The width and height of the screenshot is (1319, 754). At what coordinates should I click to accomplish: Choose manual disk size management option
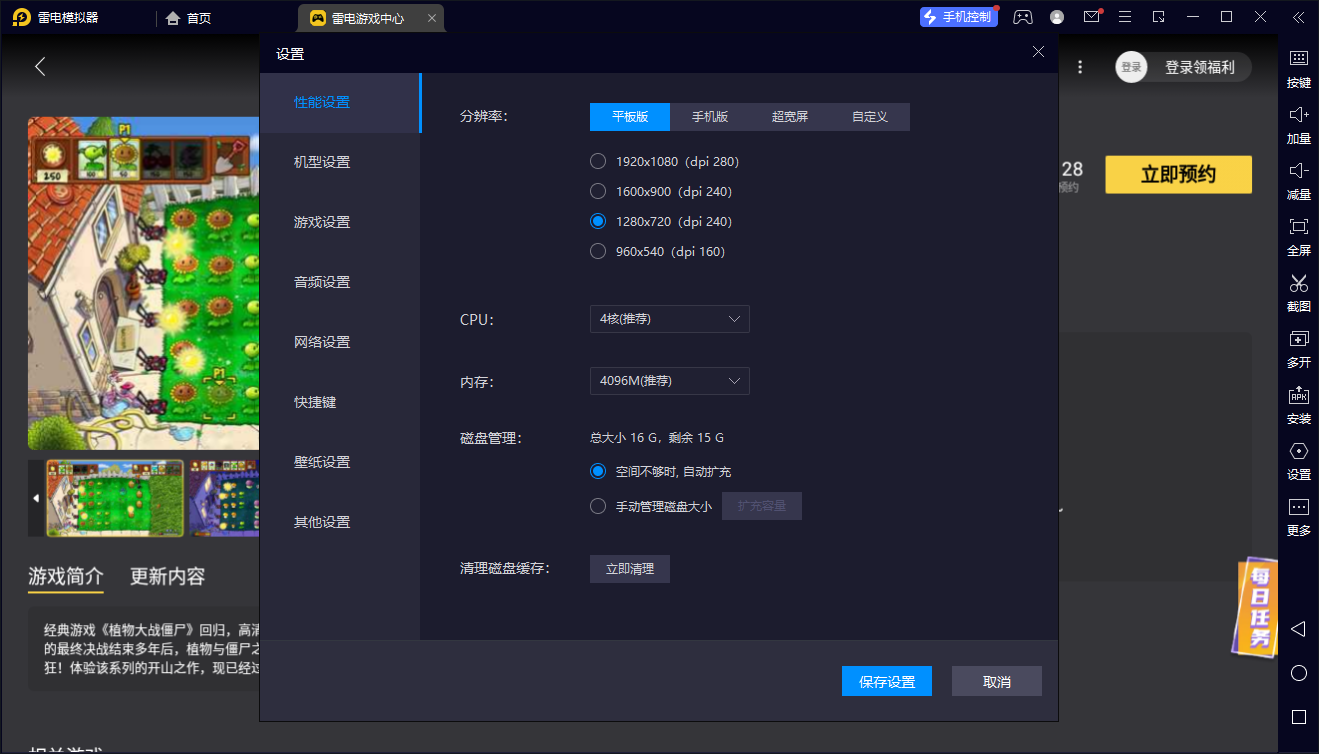(598, 506)
